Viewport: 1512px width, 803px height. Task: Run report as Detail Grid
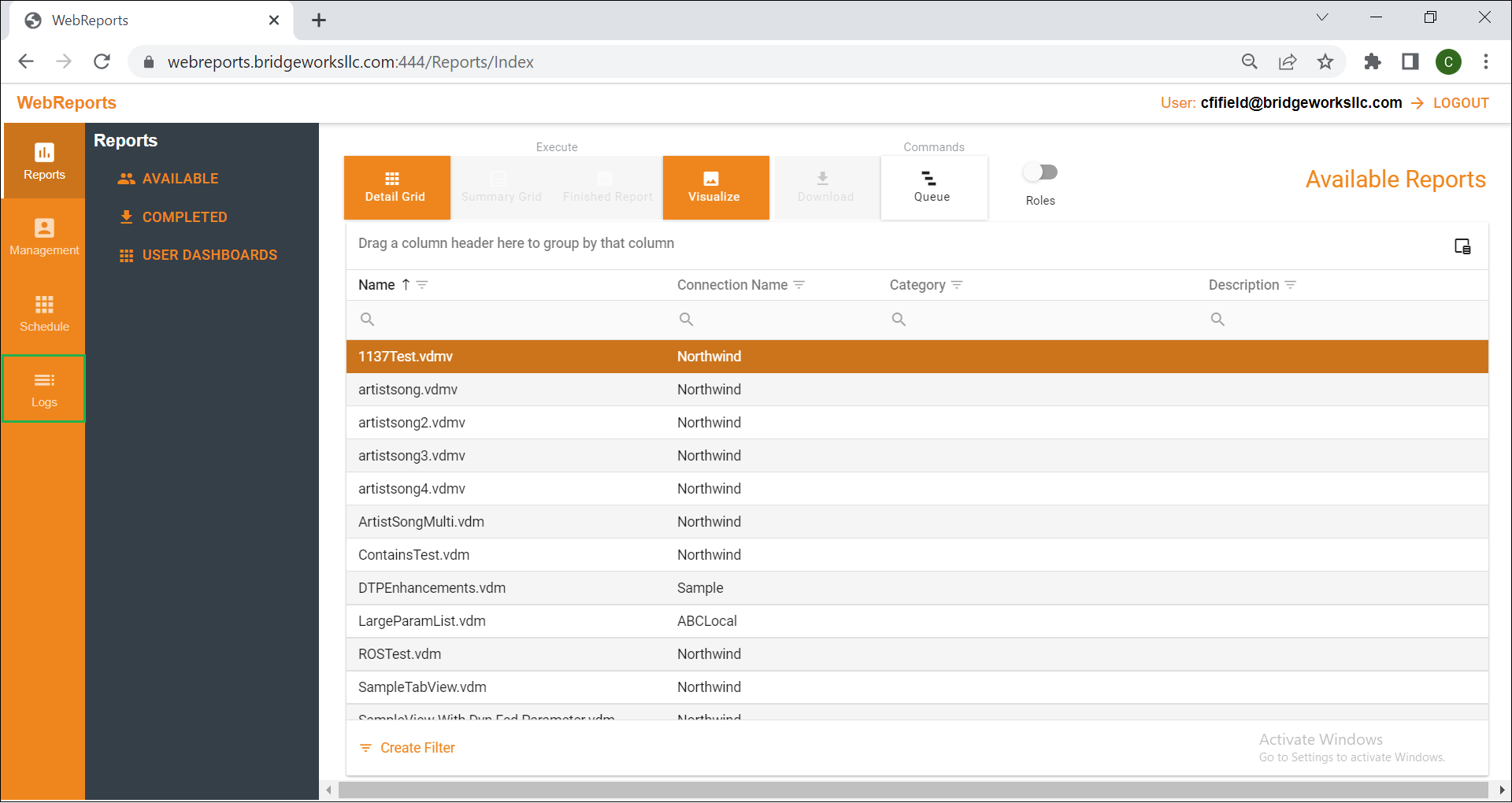point(396,187)
